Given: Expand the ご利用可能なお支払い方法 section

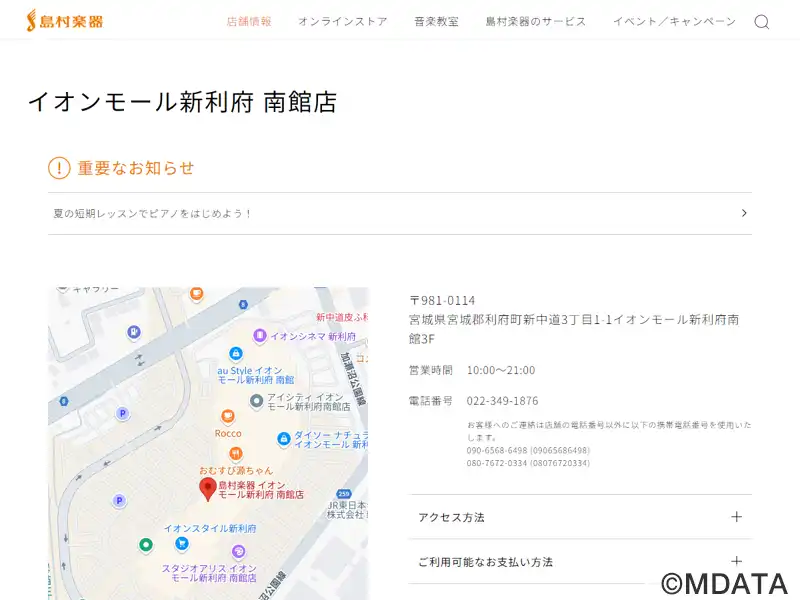Looking at the screenshot, I should click(x=580, y=561).
